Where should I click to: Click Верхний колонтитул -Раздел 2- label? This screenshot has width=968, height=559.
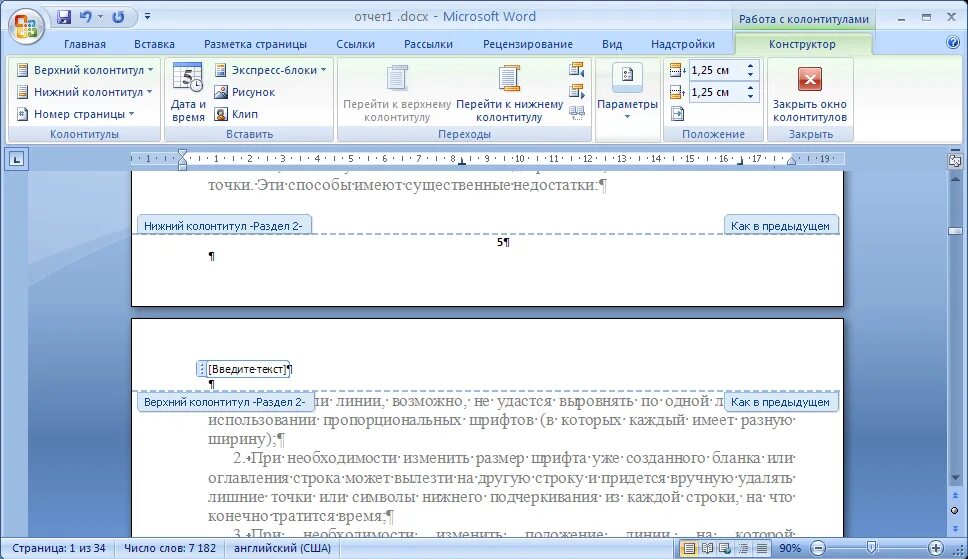225,402
